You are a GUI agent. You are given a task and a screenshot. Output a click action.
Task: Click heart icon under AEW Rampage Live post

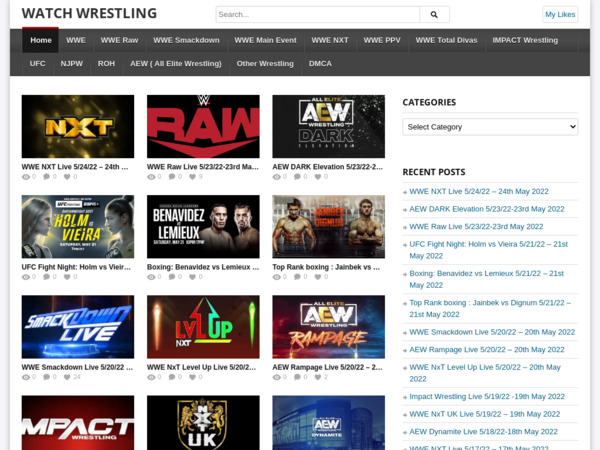pyautogui.click(x=318, y=377)
